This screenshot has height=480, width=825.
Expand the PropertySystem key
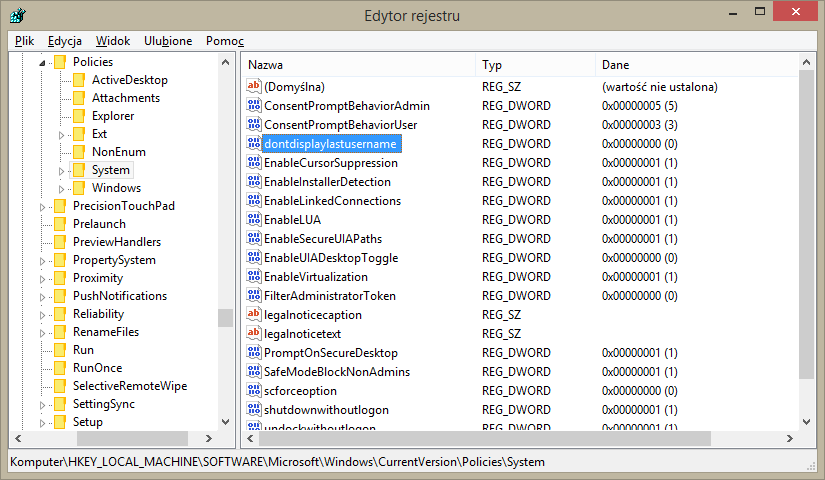click(42, 261)
